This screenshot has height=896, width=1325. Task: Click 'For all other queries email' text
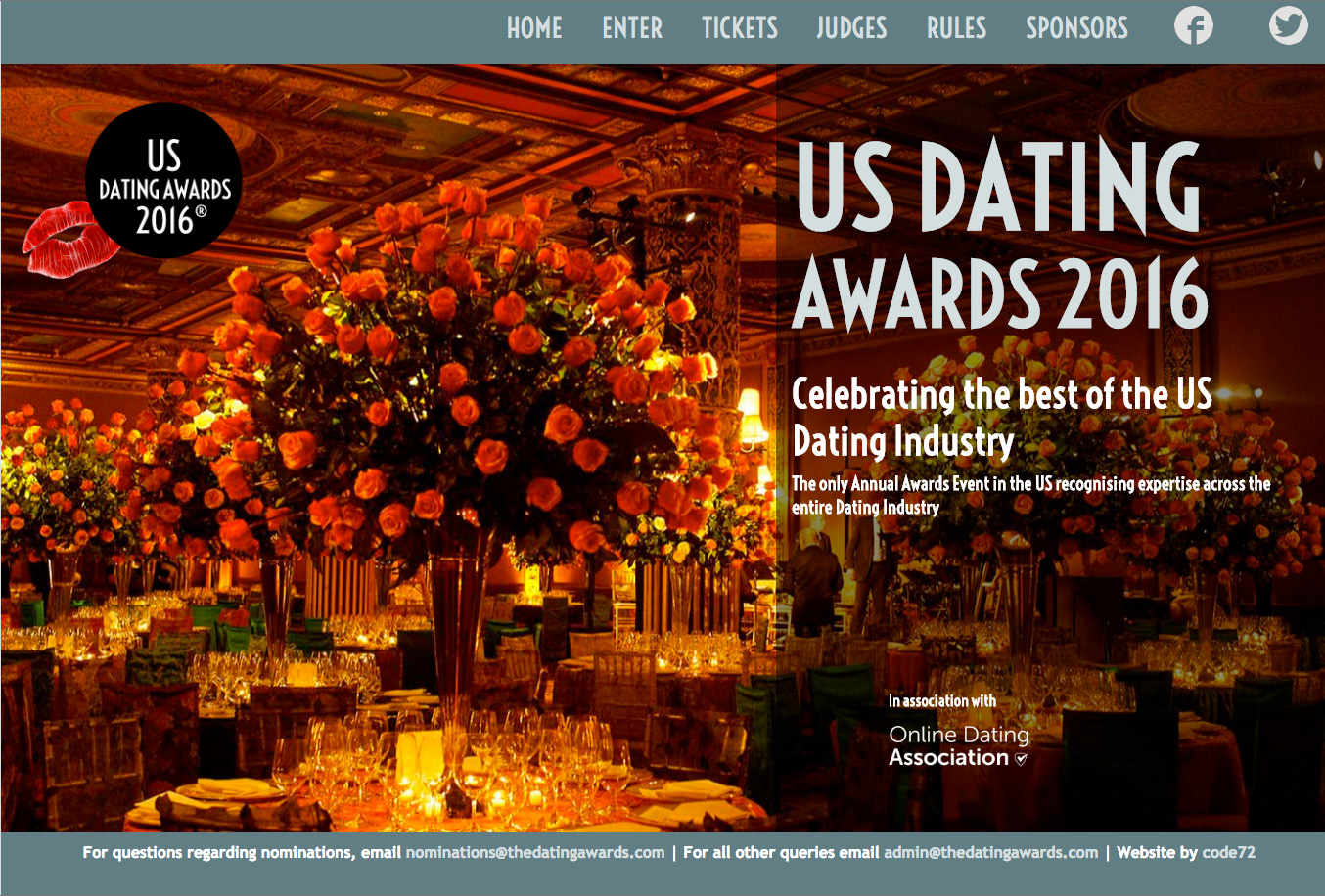coord(781,852)
